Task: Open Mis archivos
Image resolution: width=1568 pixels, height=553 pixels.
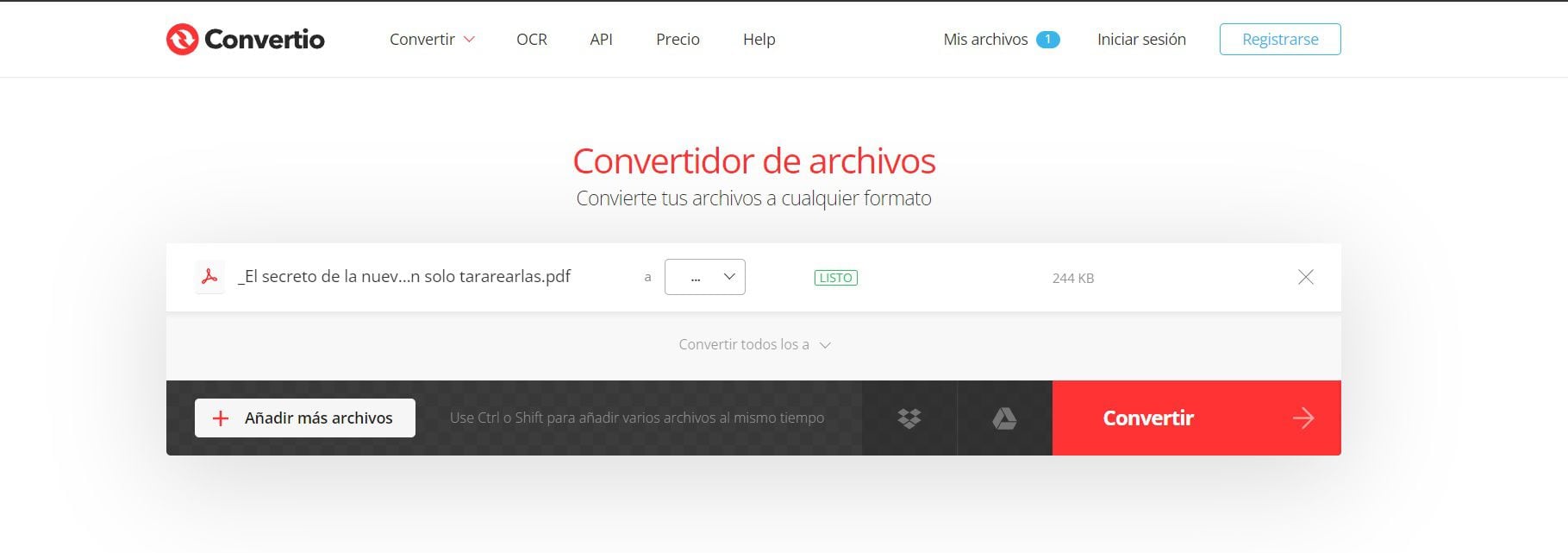Action: click(x=985, y=40)
